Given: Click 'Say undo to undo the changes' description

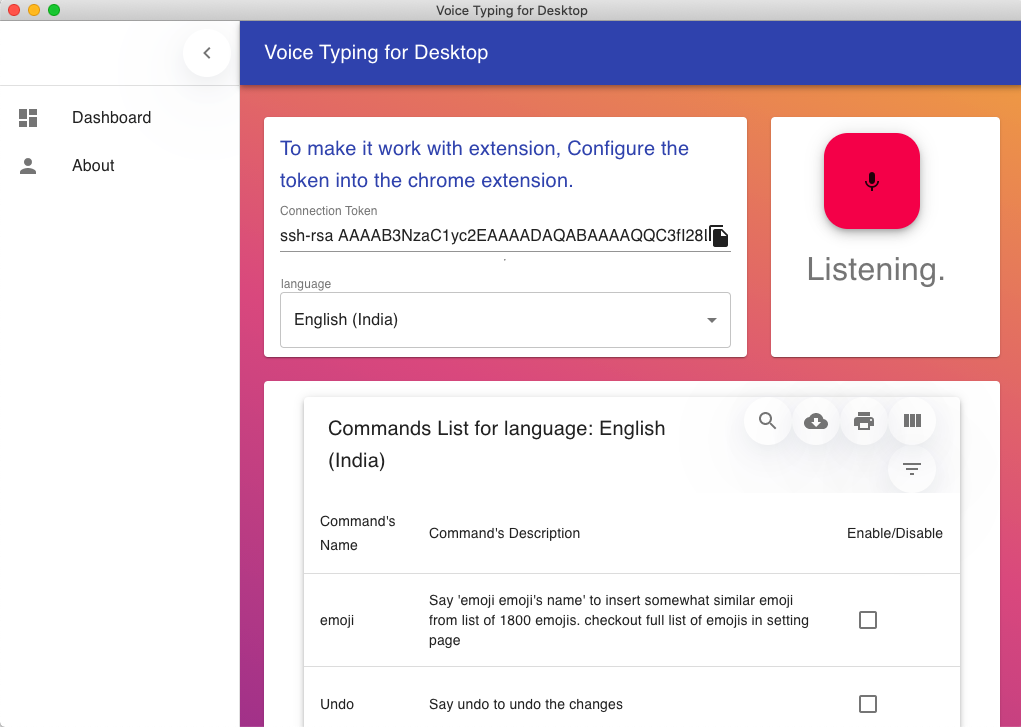Looking at the screenshot, I should coord(525,704).
